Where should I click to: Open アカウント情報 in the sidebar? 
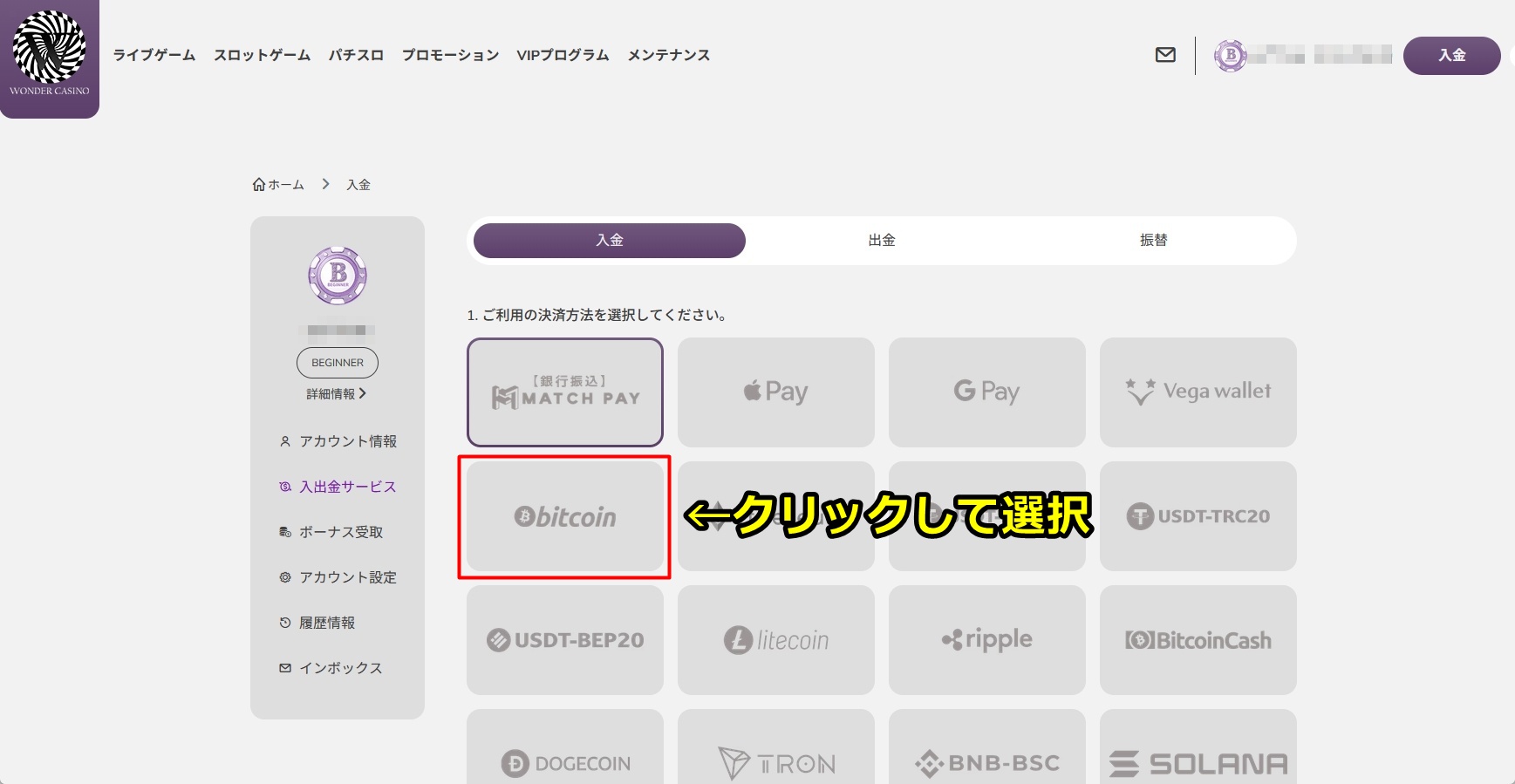point(338,441)
